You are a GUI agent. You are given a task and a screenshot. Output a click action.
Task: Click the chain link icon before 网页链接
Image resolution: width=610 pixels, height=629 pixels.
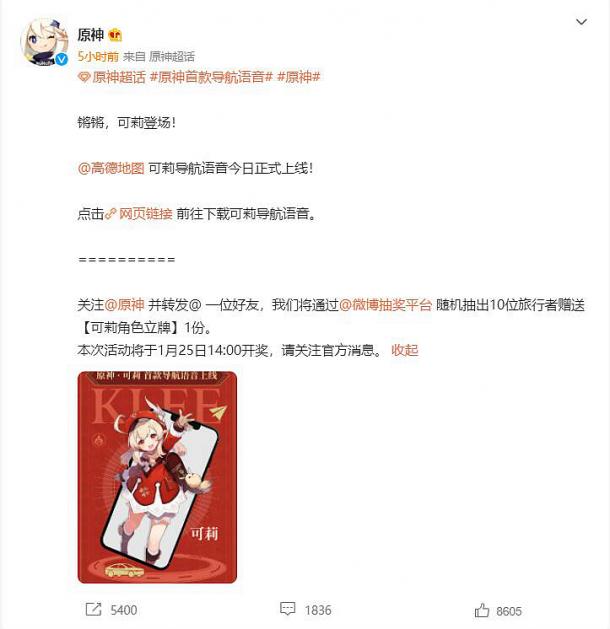pyautogui.click(x=111, y=214)
